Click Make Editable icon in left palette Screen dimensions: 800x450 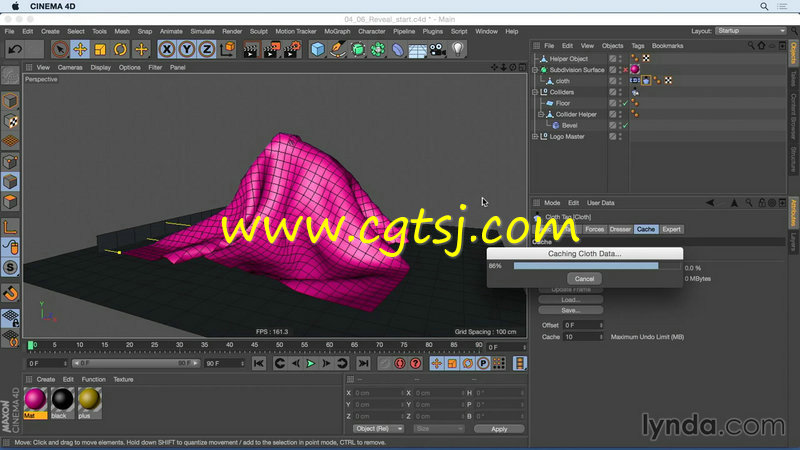coord(10,76)
